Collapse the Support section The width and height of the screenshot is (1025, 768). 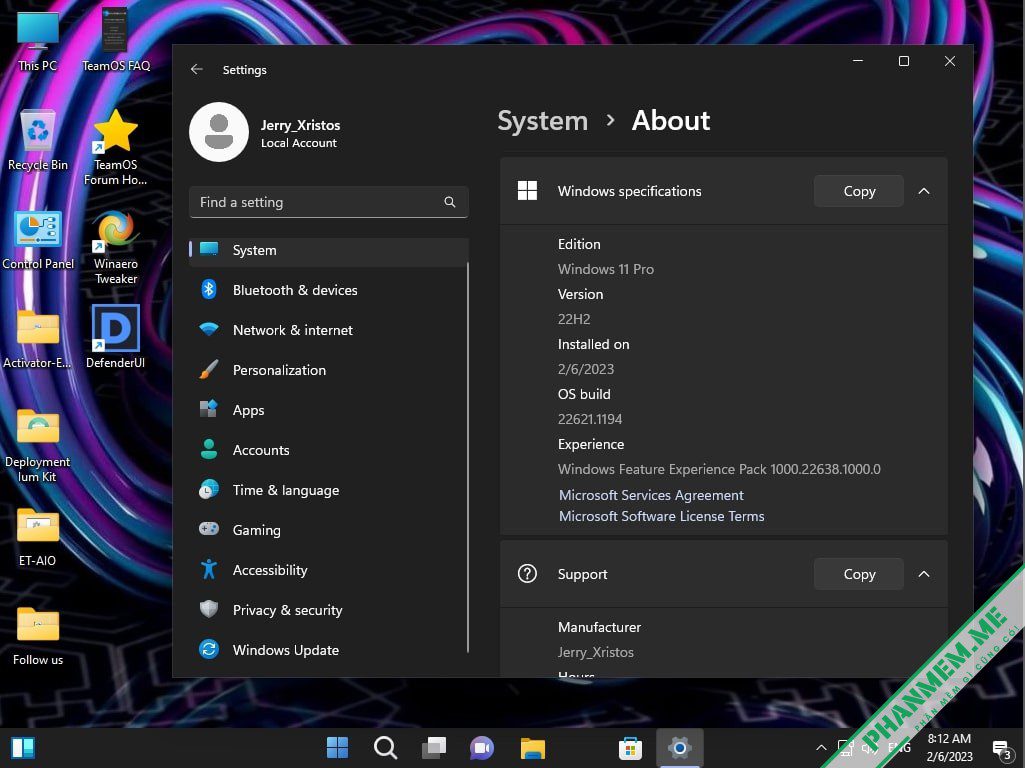tap(924, 574)
